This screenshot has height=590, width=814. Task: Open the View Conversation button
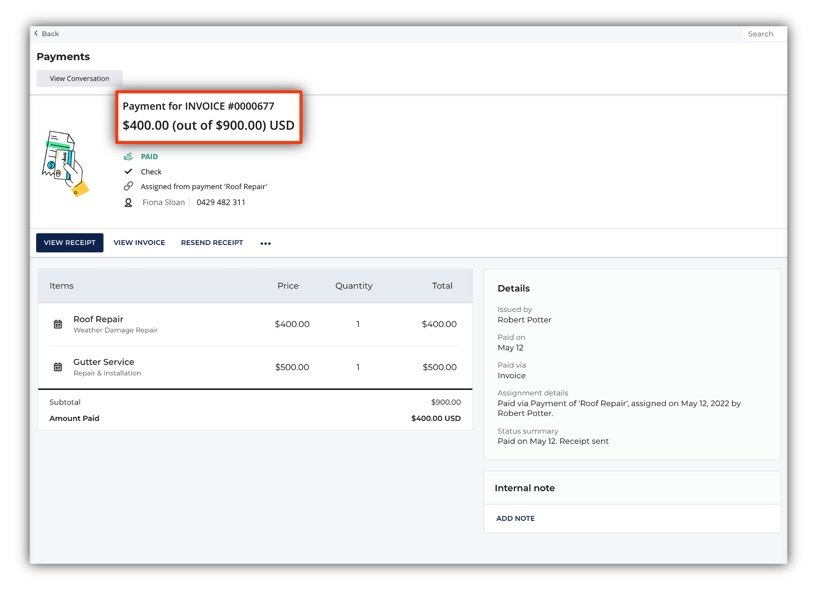tap(79, 78)
